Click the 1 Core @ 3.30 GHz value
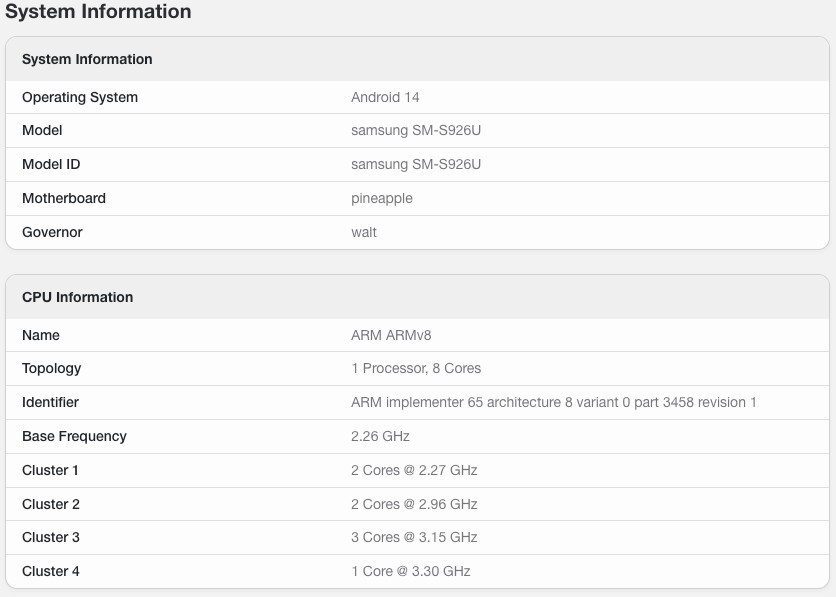836x597 pixels. [x=411, y=571]
